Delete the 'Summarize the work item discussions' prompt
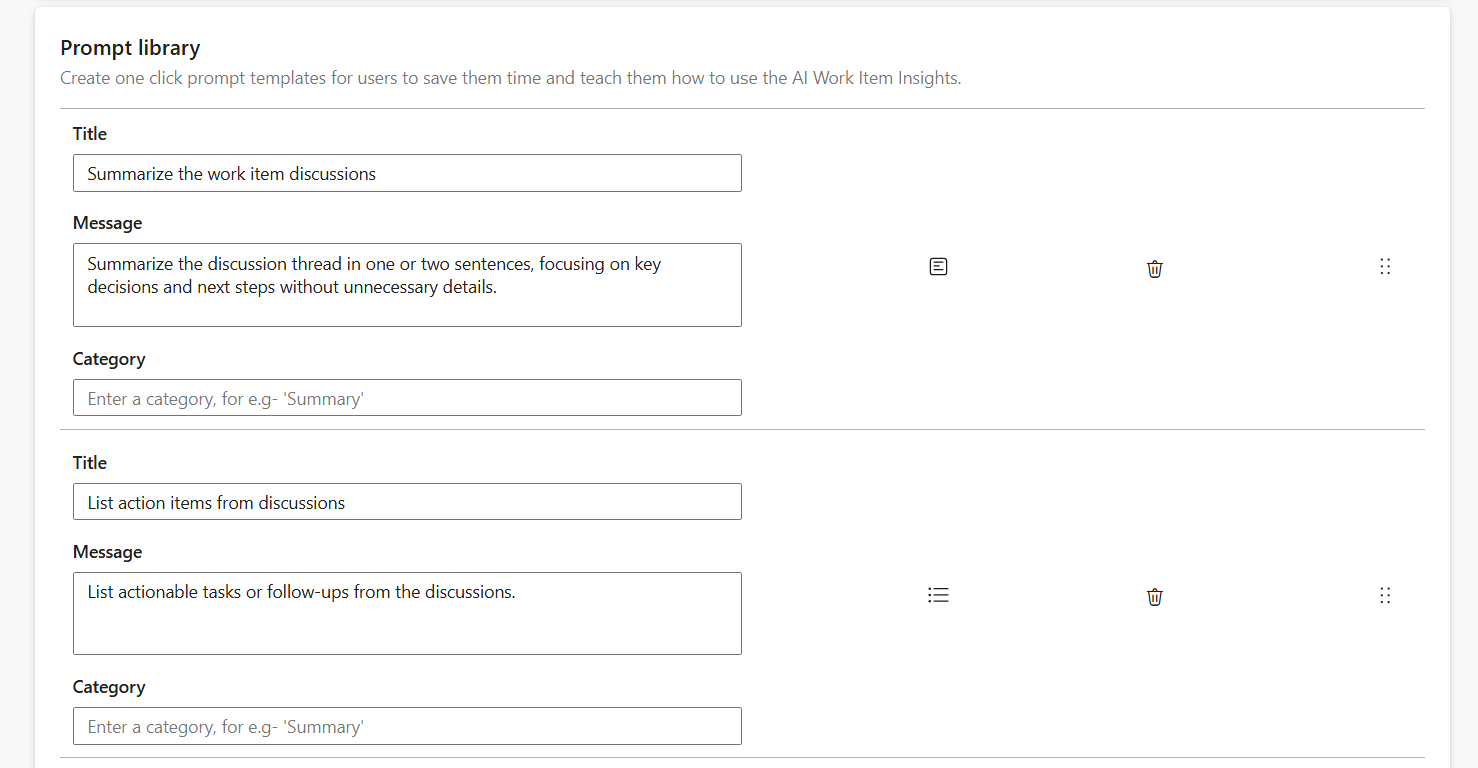Screen dimensions: 1478x768 (1154, 268)
